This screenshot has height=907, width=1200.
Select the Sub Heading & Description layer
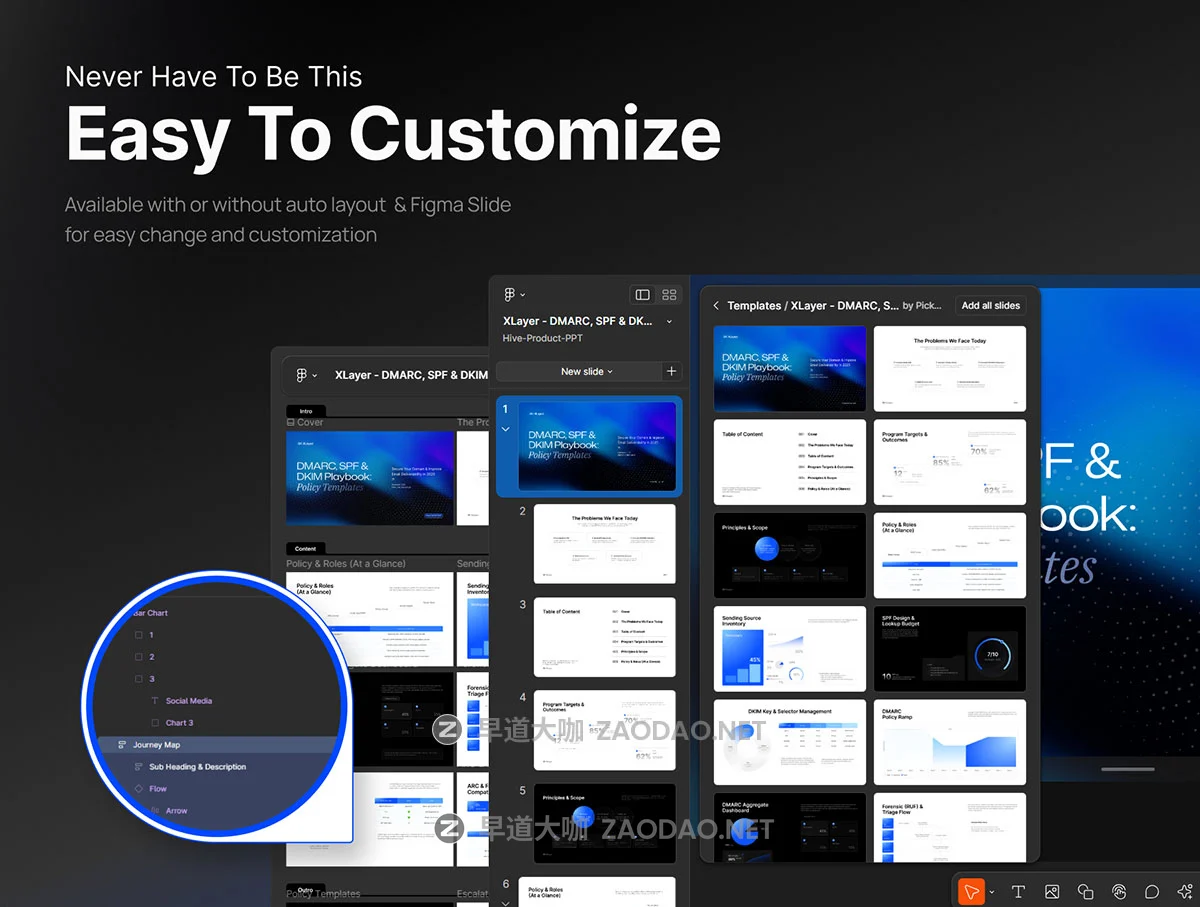197,767
